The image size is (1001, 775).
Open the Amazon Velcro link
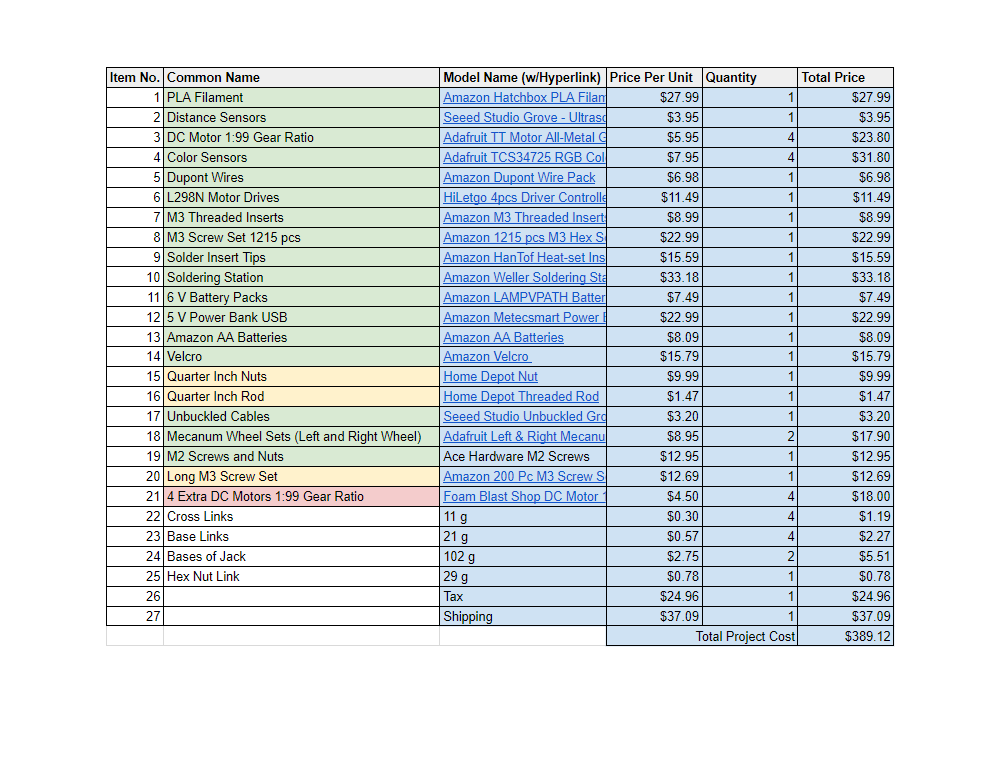[x=487, y=356]
